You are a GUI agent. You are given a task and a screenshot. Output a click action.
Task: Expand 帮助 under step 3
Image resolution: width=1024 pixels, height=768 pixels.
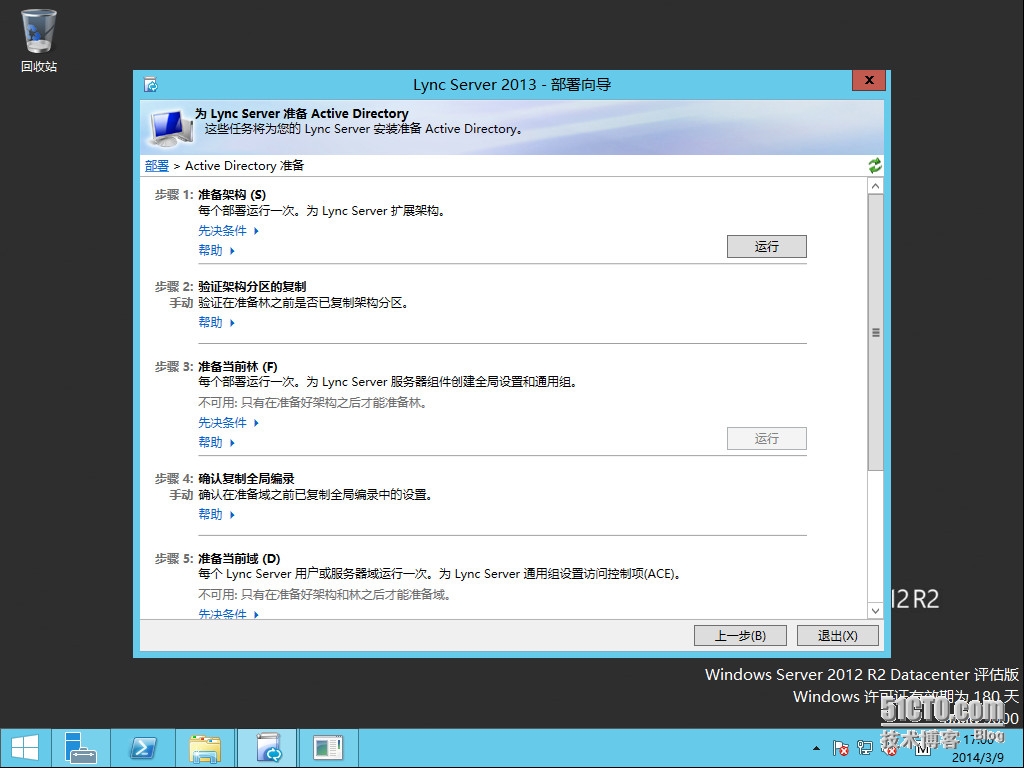[x=216, y=442]
